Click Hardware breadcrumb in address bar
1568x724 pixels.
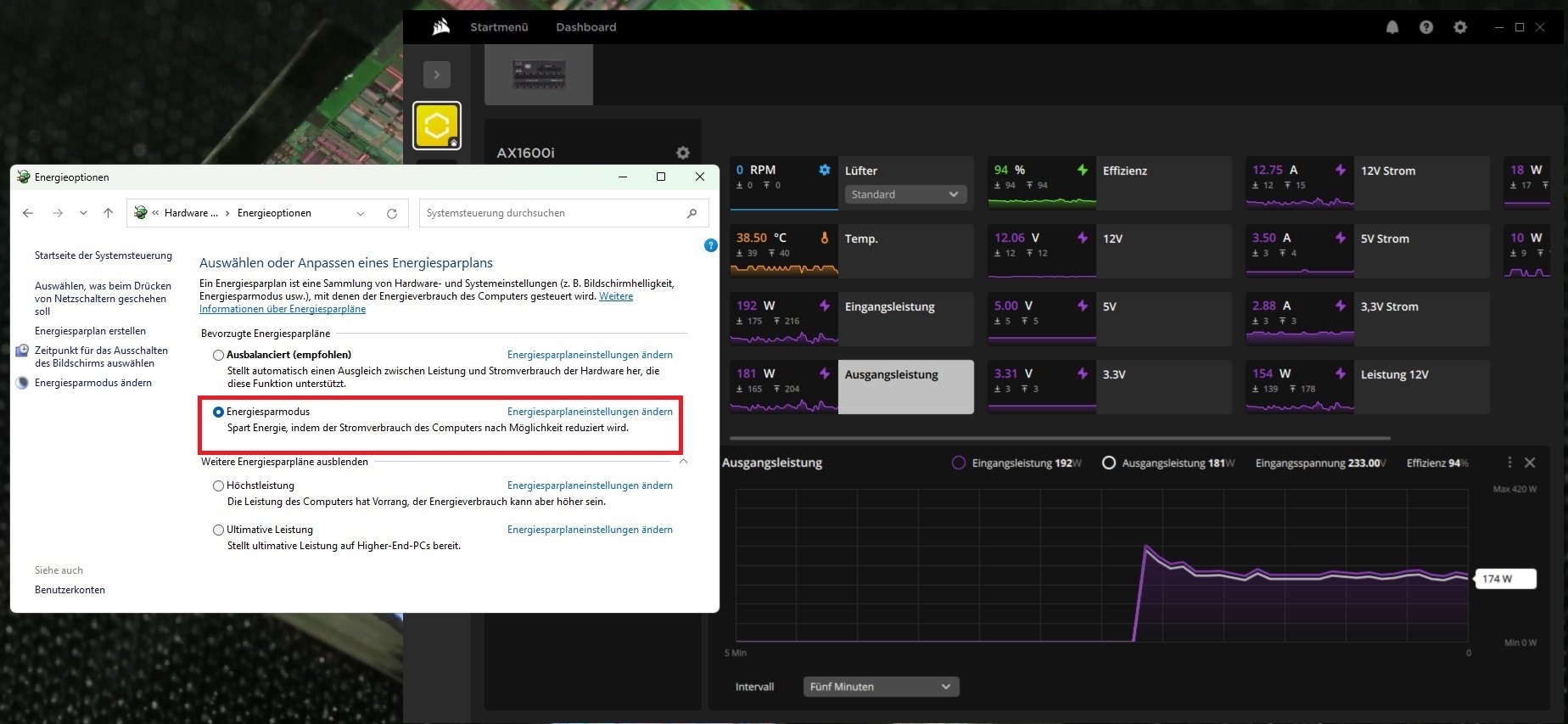pos(191,213)
